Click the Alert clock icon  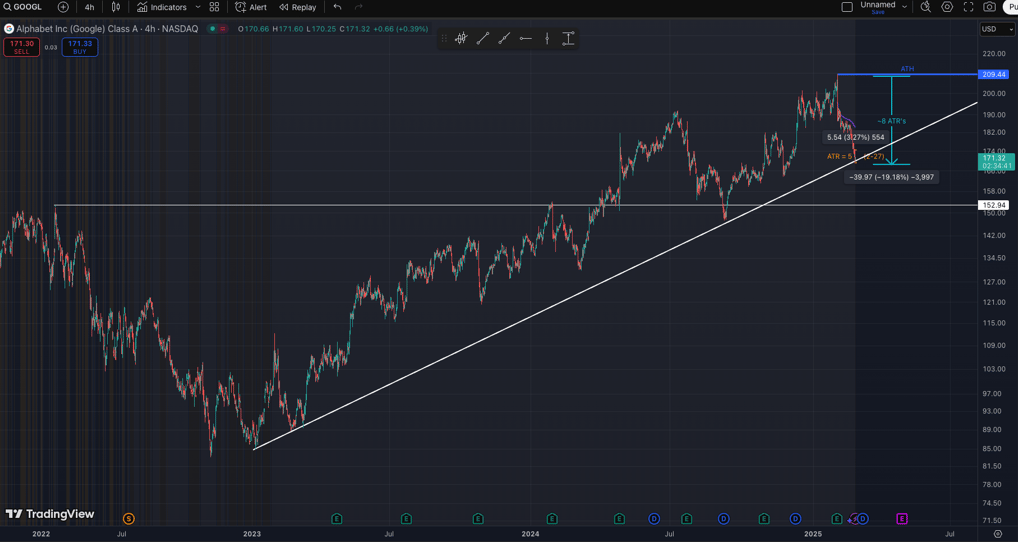[241, 7]
